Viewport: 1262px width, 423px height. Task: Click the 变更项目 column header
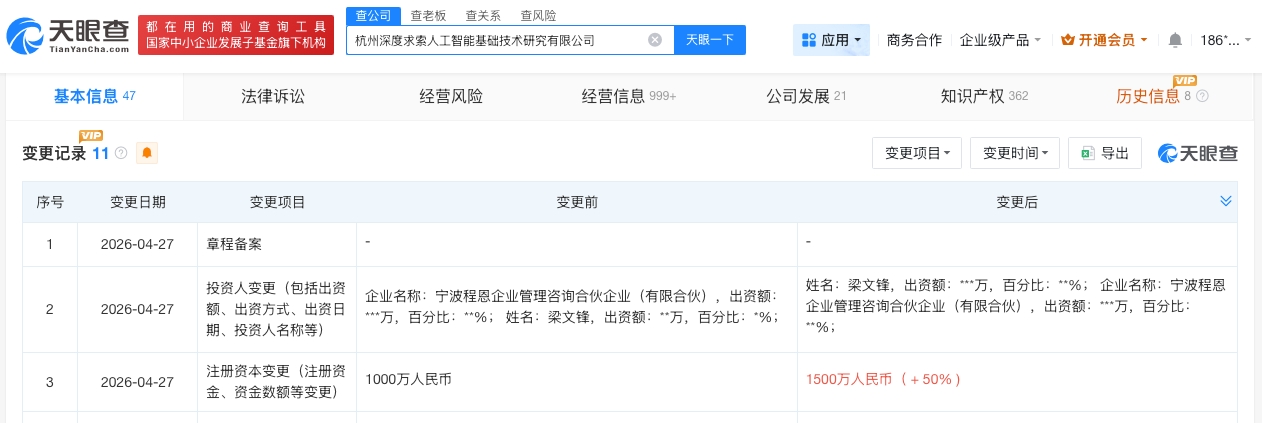tap(277, 202)
